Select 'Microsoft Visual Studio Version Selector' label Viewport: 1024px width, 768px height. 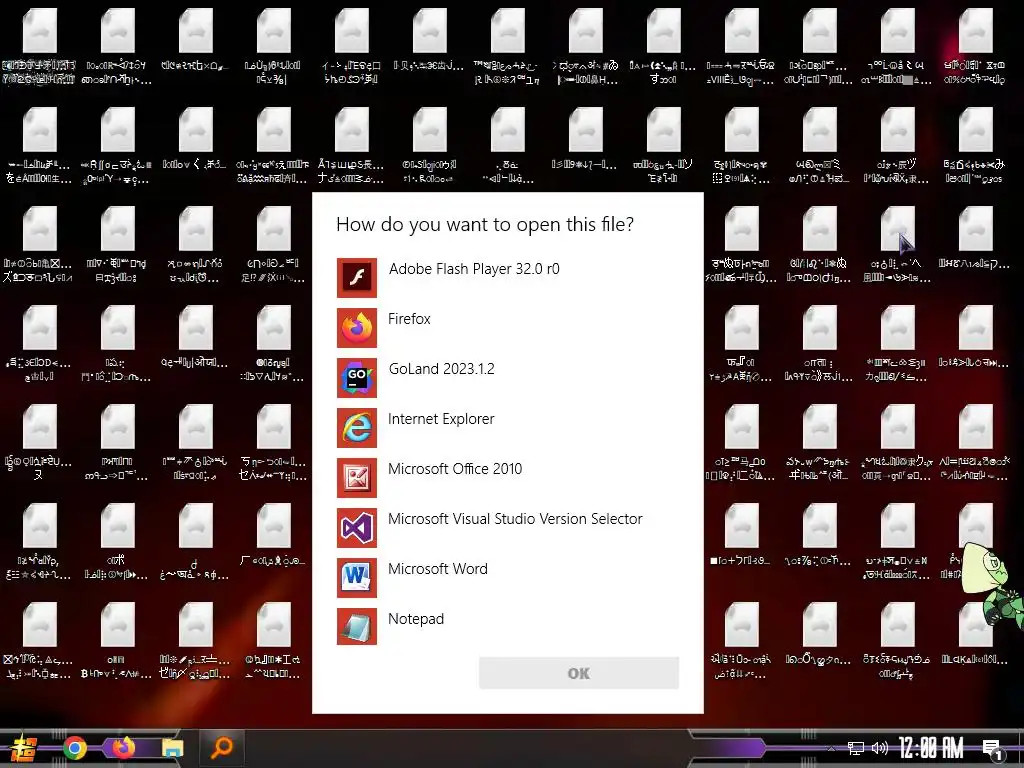coord(515,519)
